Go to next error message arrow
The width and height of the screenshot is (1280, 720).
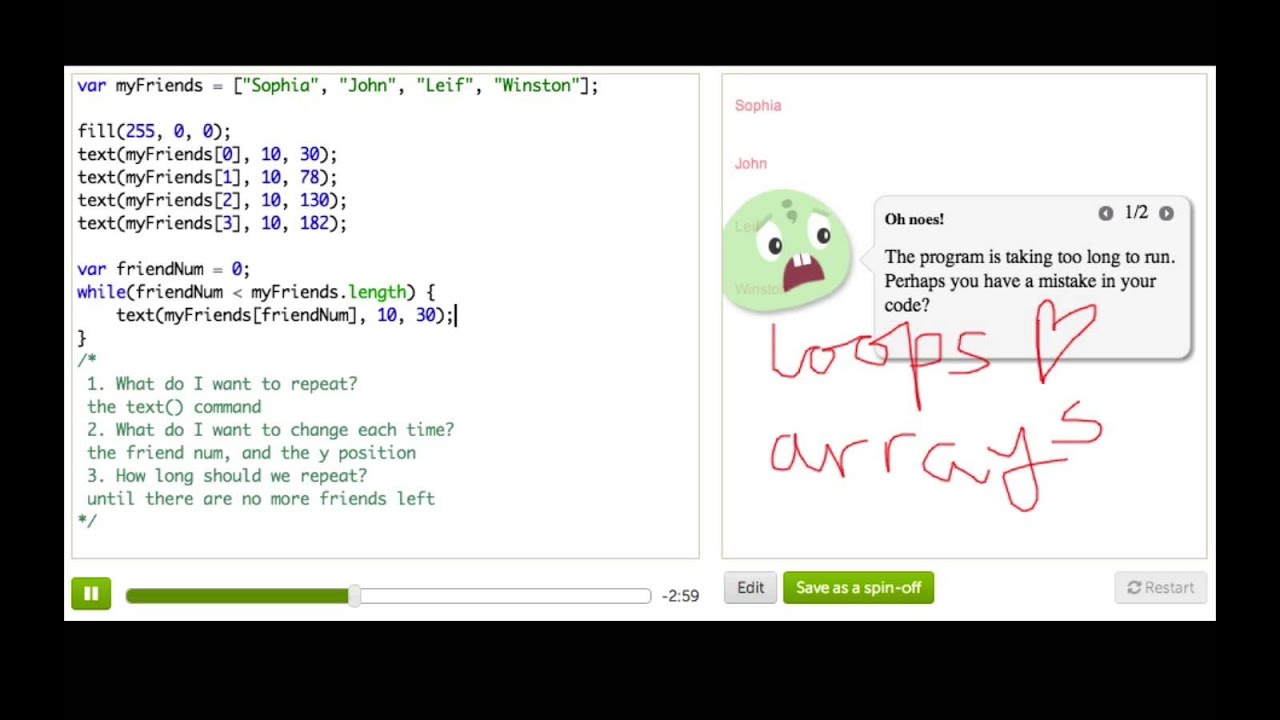pos(1166,213)
